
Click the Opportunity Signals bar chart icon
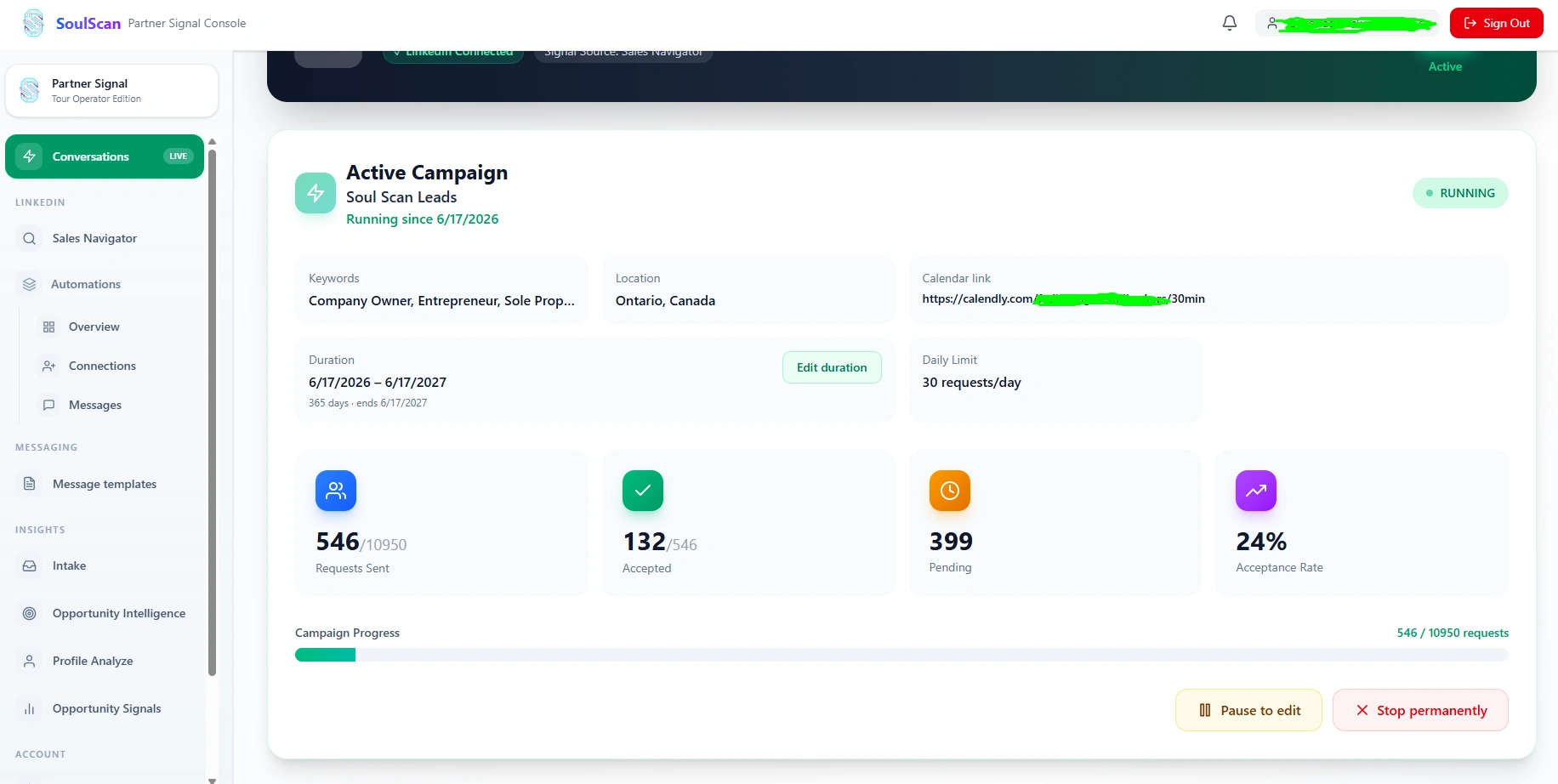point(30,709)
